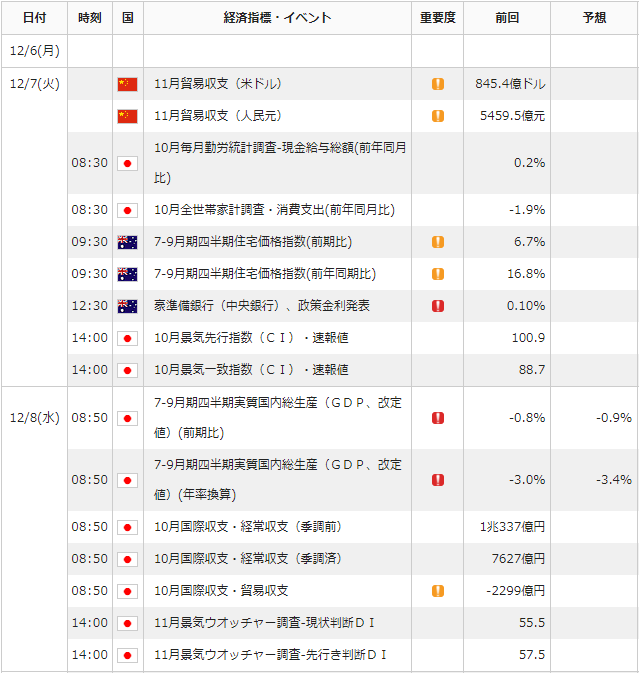Click event 10月国際収支・経常収支（季調前）
This screenshot has width=639, height=673.
click(x=248, y=527)
